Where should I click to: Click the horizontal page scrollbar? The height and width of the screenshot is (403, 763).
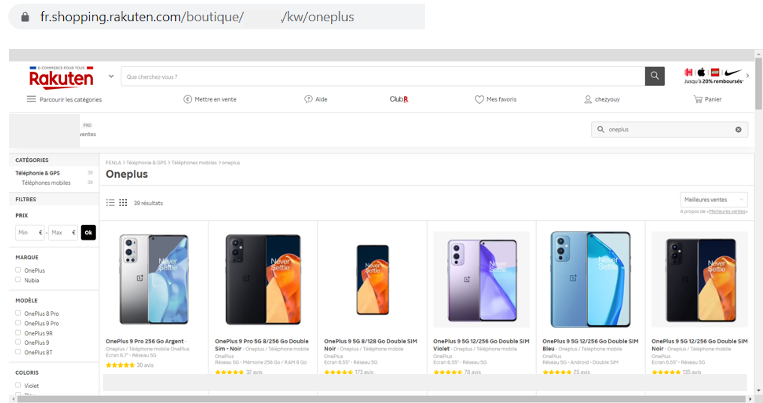pyautogui.click(x=382, y=399)
